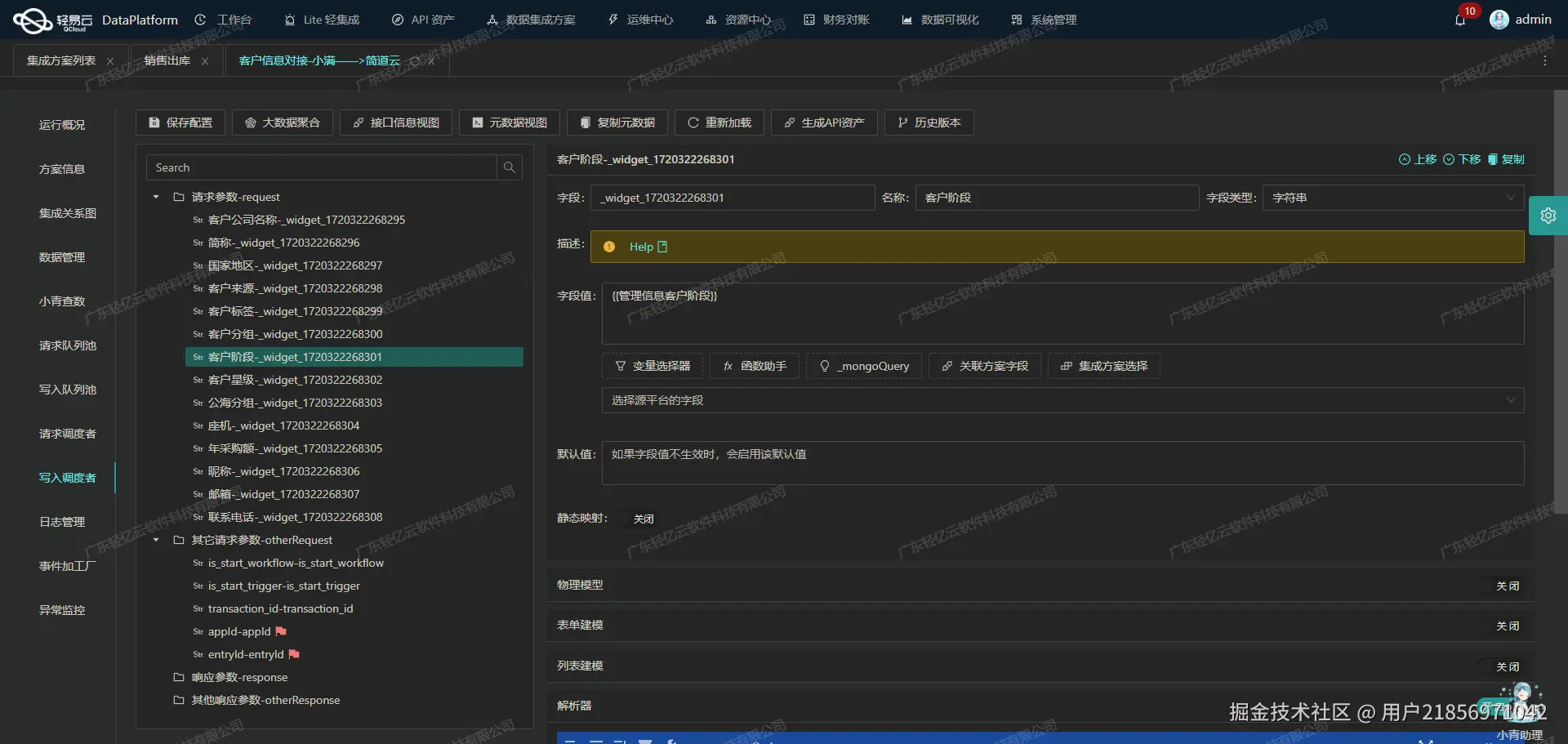Click the 保存配置 button
Viewport: 1568px width, 744px height.
(180, 123)
